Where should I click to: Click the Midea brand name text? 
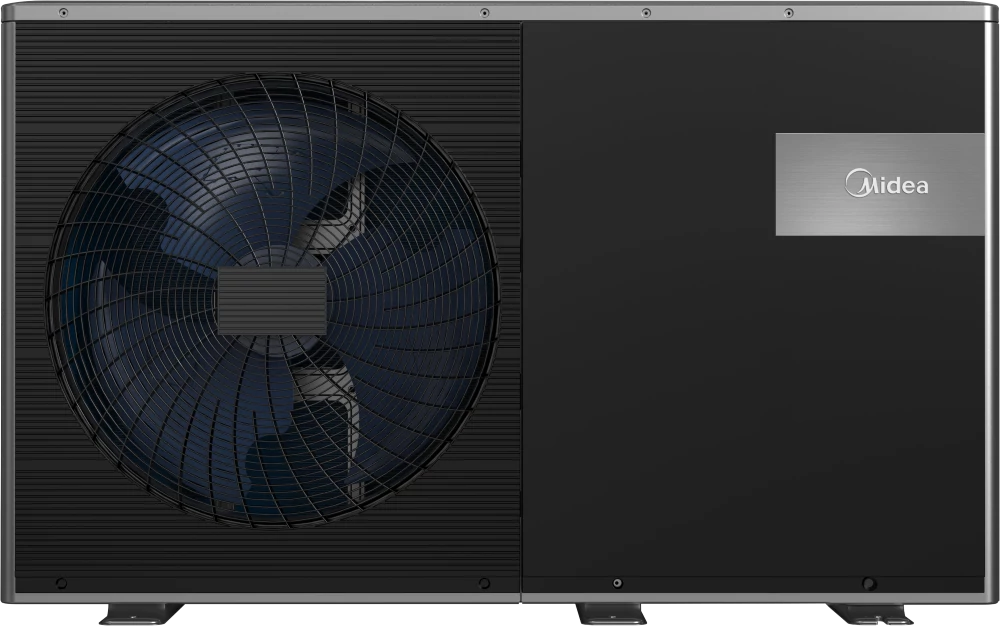886,184
